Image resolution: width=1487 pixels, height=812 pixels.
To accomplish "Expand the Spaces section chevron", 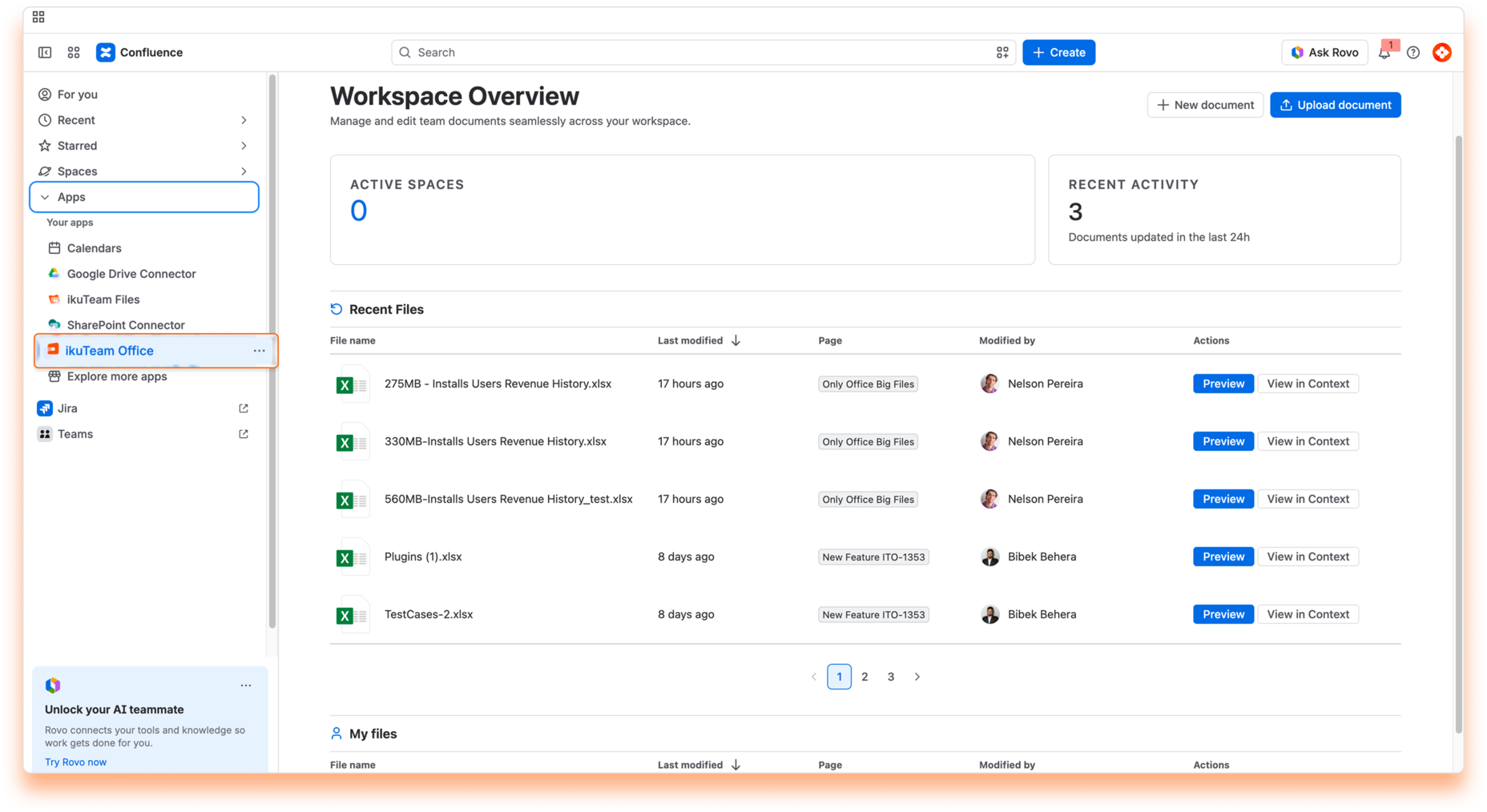I will tap(244, 171).
